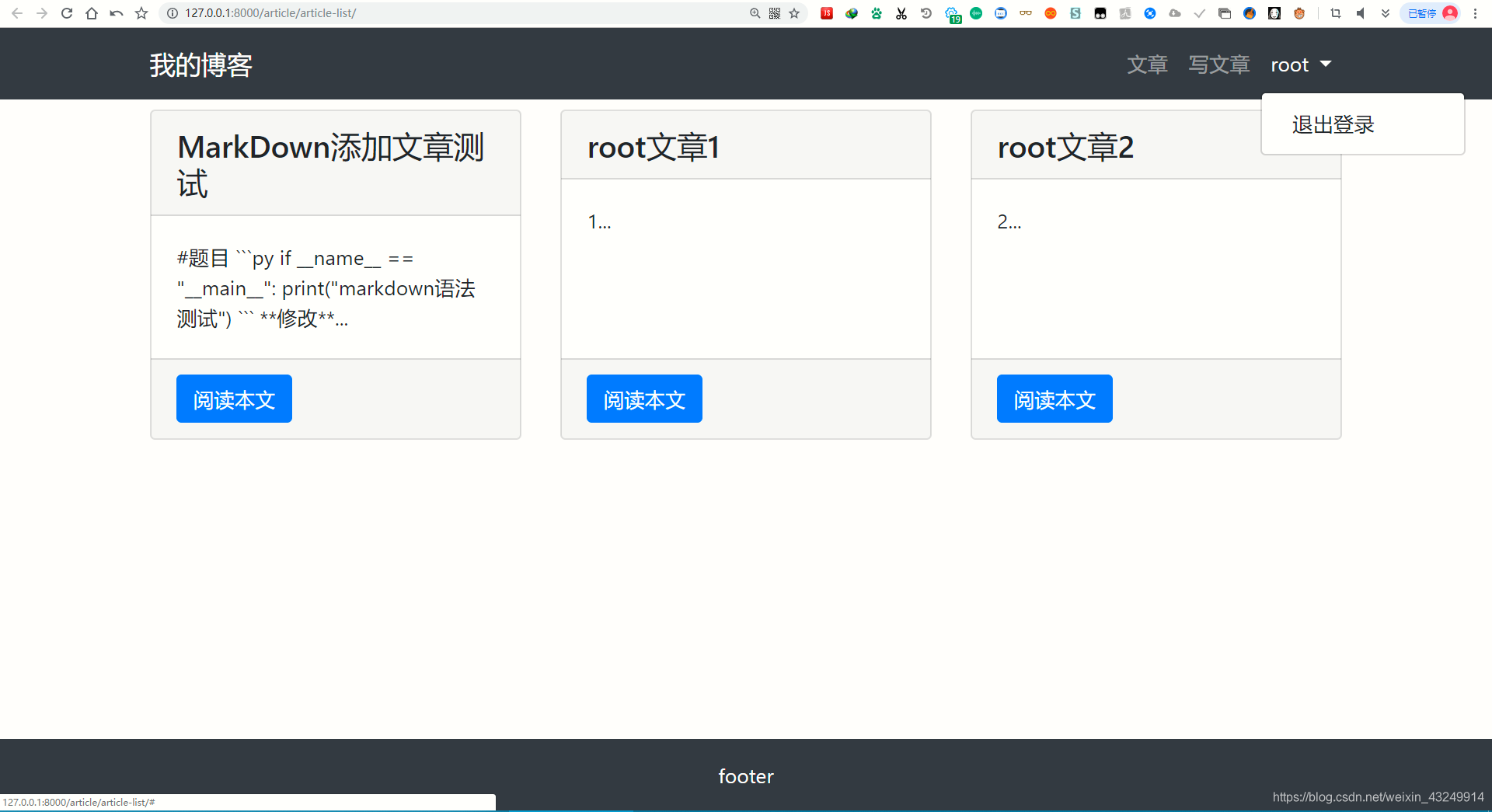This screenshot has height=812, width=1492.
Task: Open the gray checkmark extension icon
Action: click(1200, 13)
